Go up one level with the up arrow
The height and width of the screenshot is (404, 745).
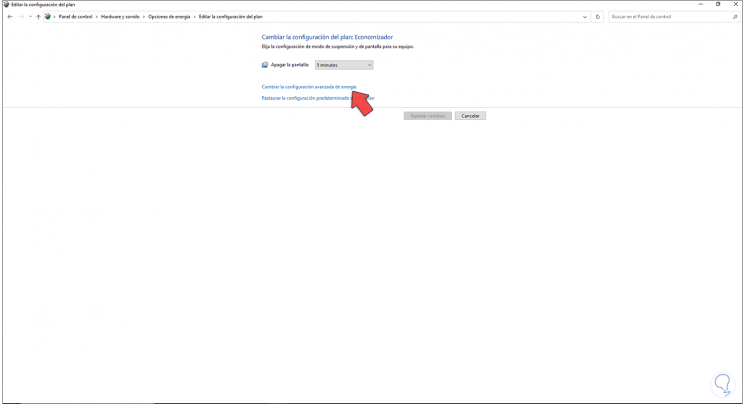38,17
